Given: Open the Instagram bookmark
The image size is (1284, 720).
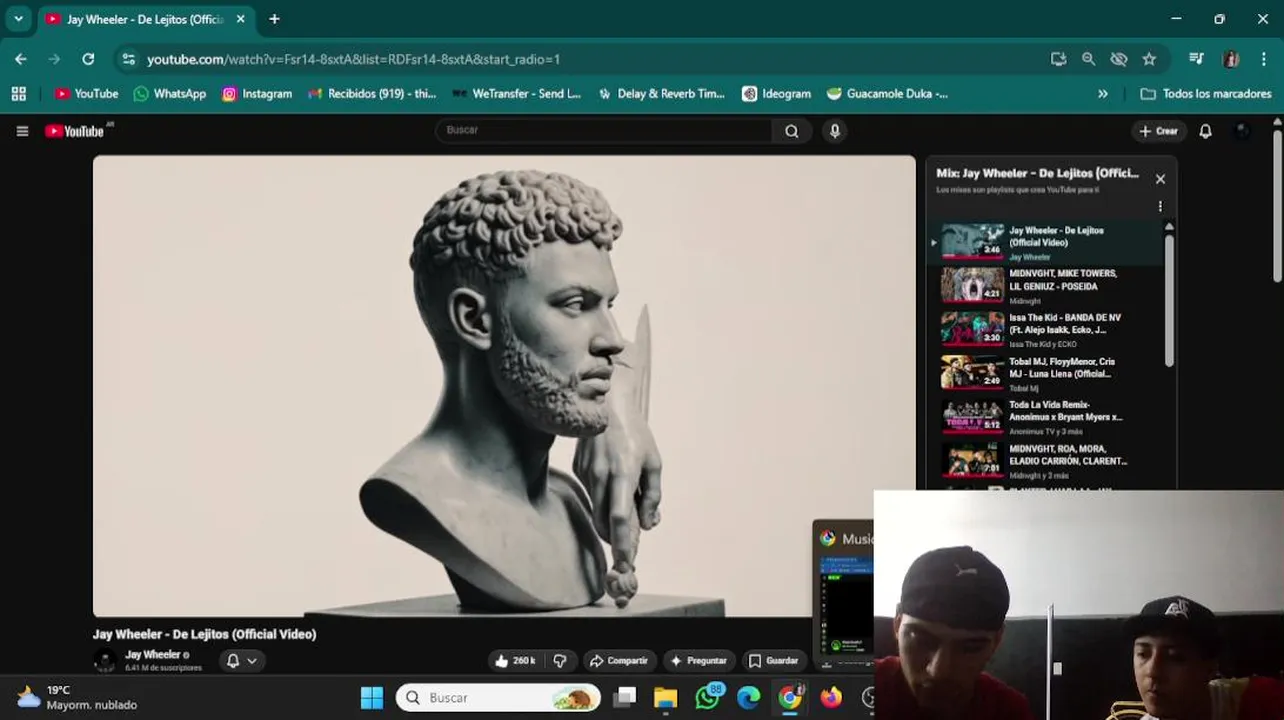Looking at the screenshot, I should (257, 93).
